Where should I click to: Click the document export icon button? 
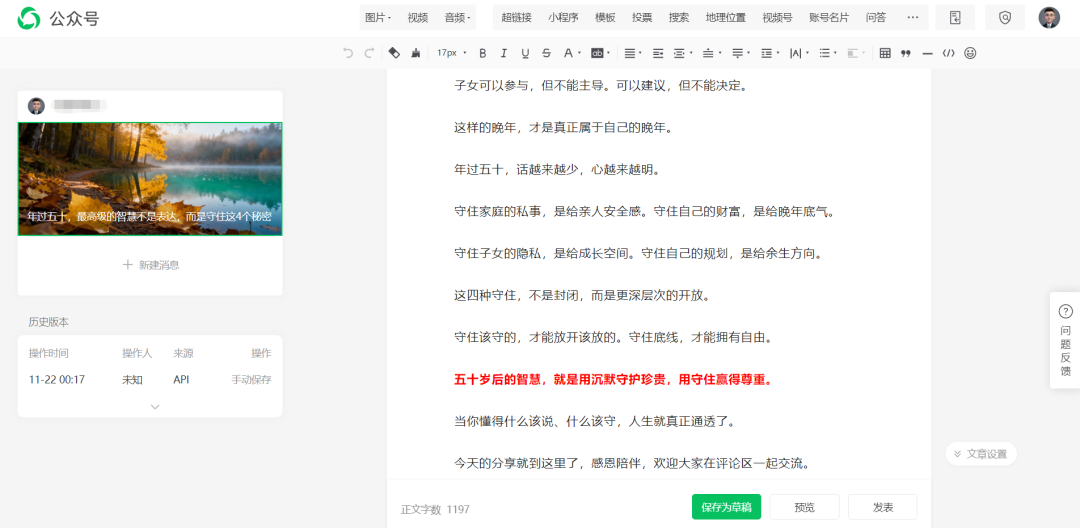tap(955, 18)
